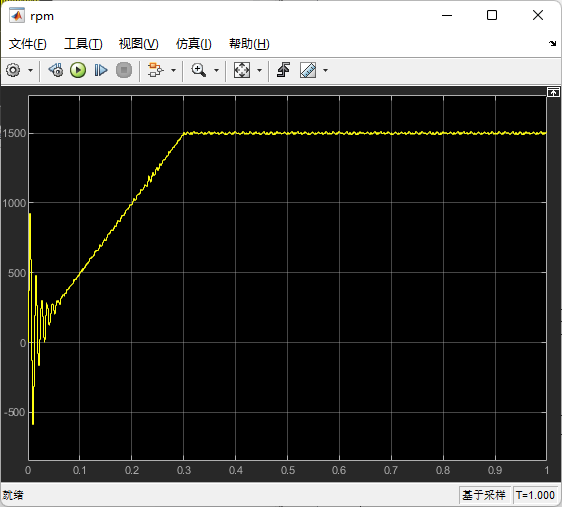Image resolution: width=562 pixels, height=507 pixels.
Task: Click the 0.5 x-axis tick label
Action: (288, 470)
